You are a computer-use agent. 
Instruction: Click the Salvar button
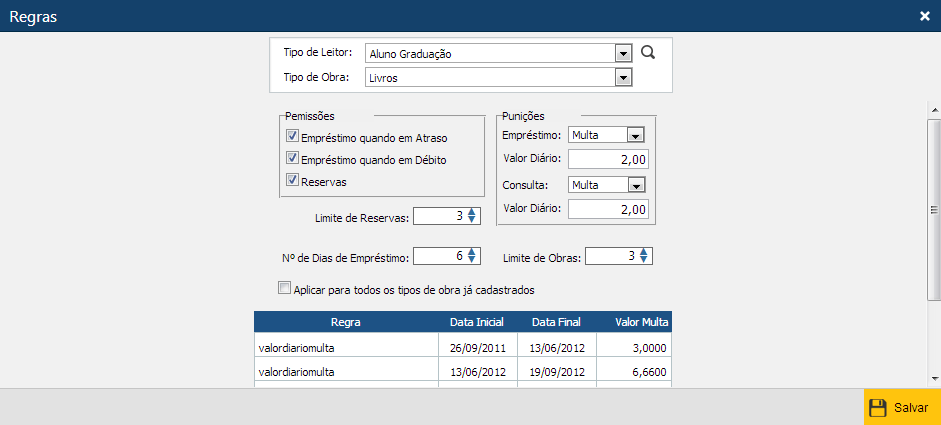pos(901,407)
